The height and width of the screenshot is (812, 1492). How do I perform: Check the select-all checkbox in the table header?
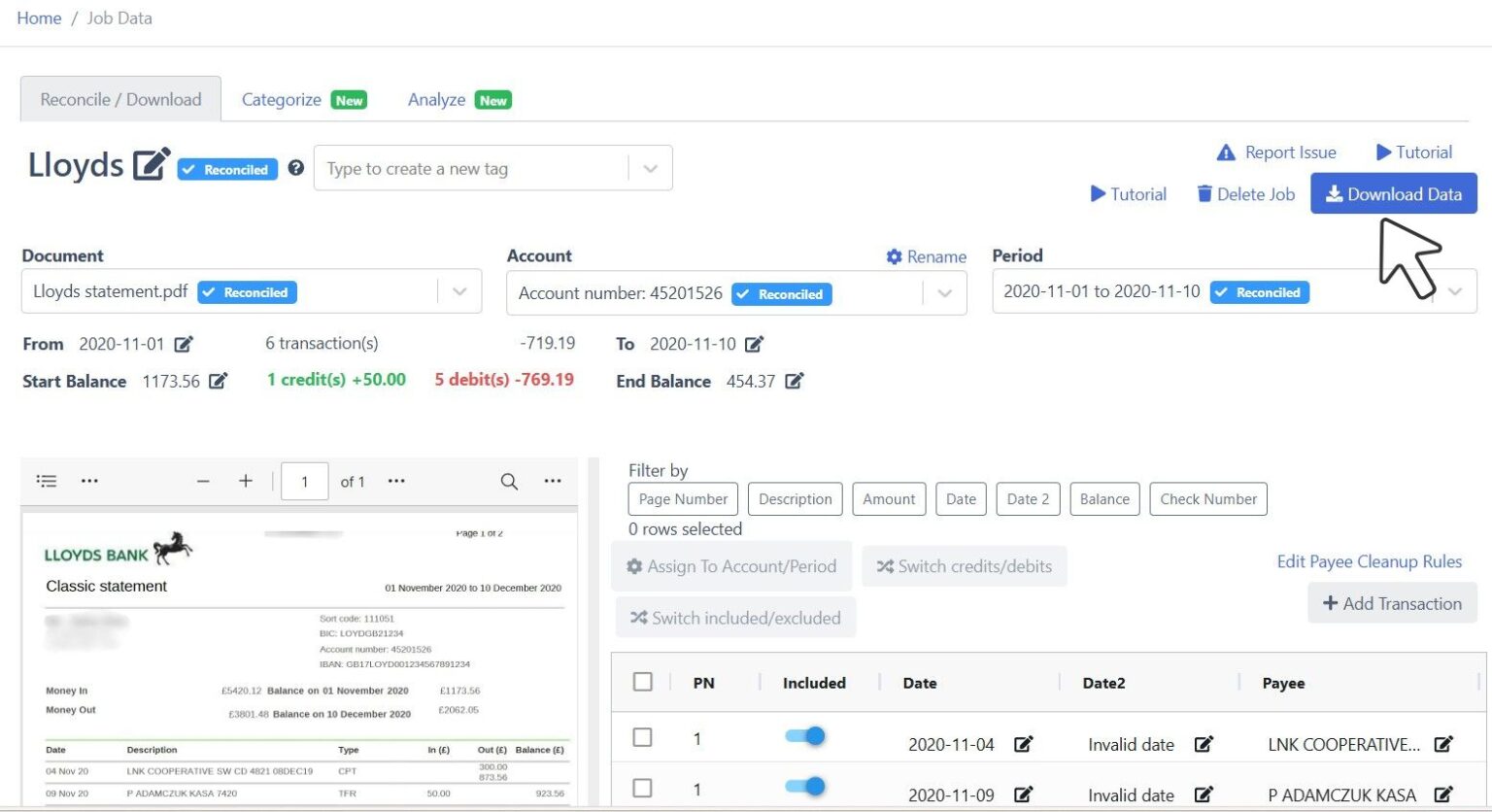tap(642, 682)
